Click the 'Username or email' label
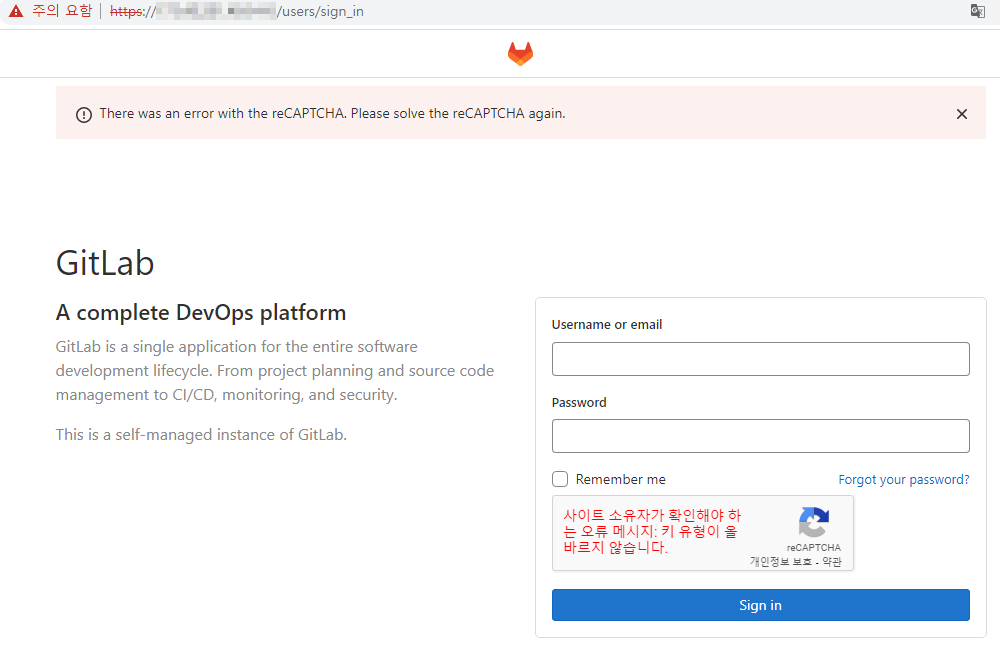1000x646 pixels. coord(607,325)
